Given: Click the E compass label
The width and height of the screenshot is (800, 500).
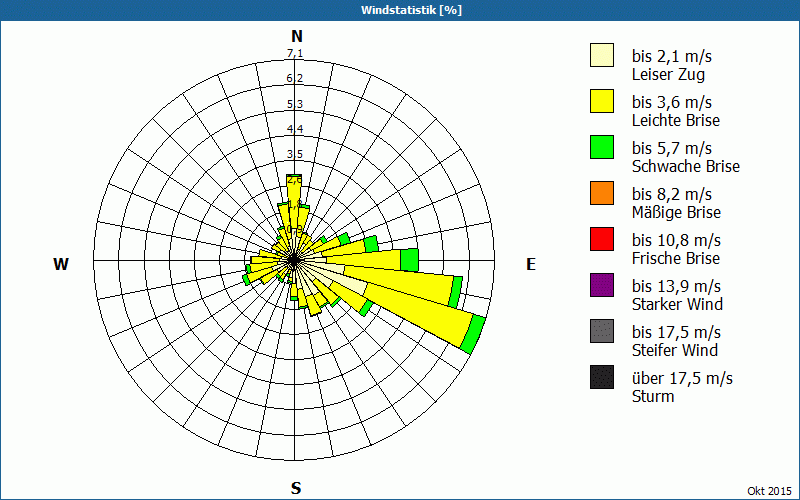Looking at the screenshot, I should click(x=531, y=264).
